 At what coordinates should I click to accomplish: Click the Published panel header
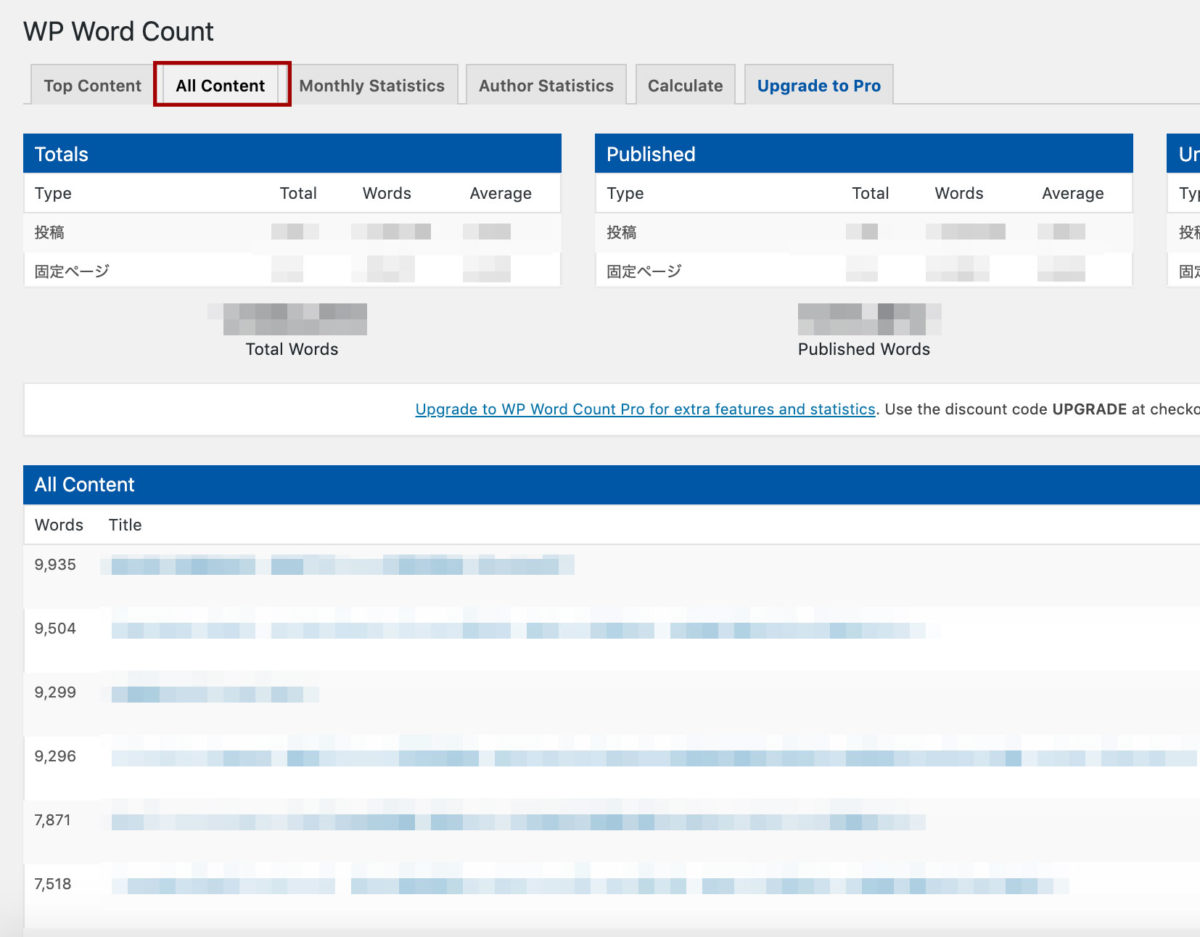tap(863, 154)
